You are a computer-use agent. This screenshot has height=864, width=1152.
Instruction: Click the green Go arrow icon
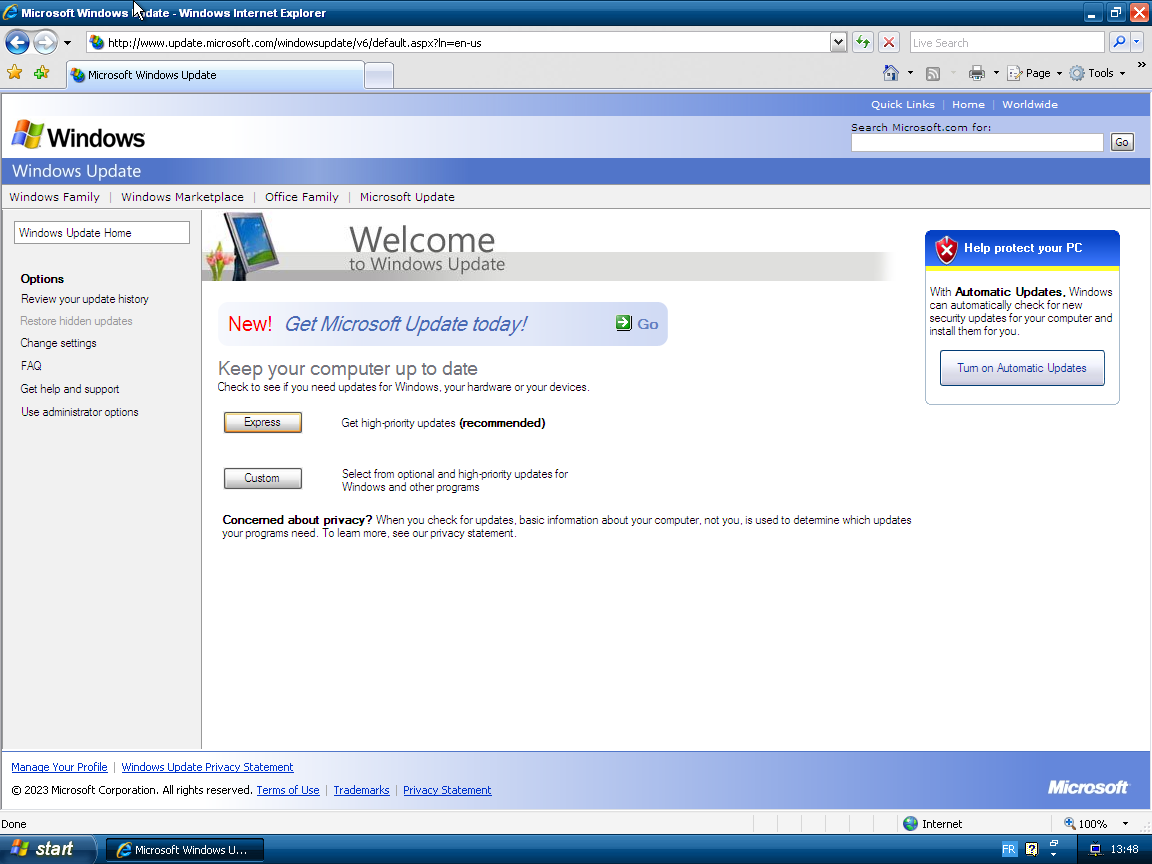623,323
